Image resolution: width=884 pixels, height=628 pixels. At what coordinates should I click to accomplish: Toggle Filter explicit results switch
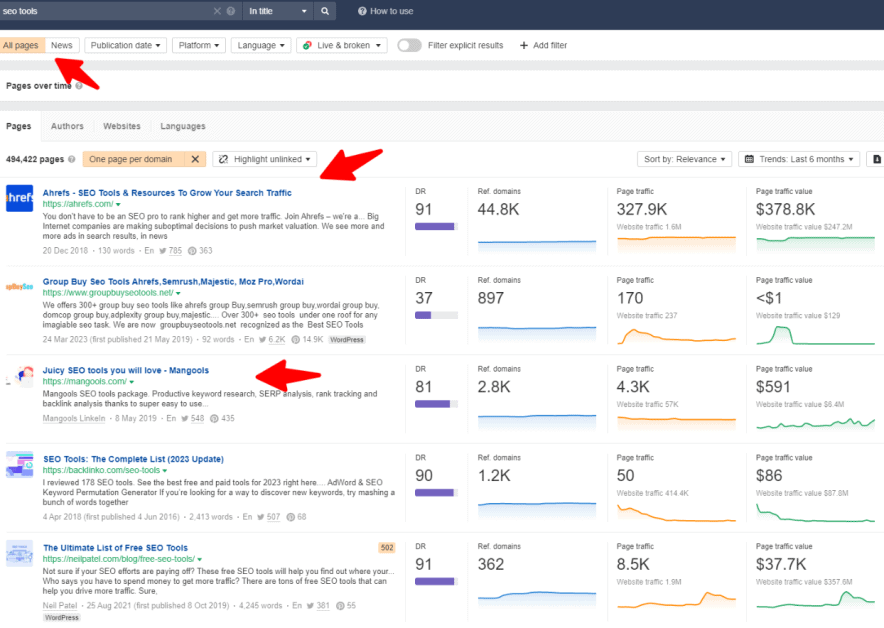pyautogui.click(x=409, y=45)
